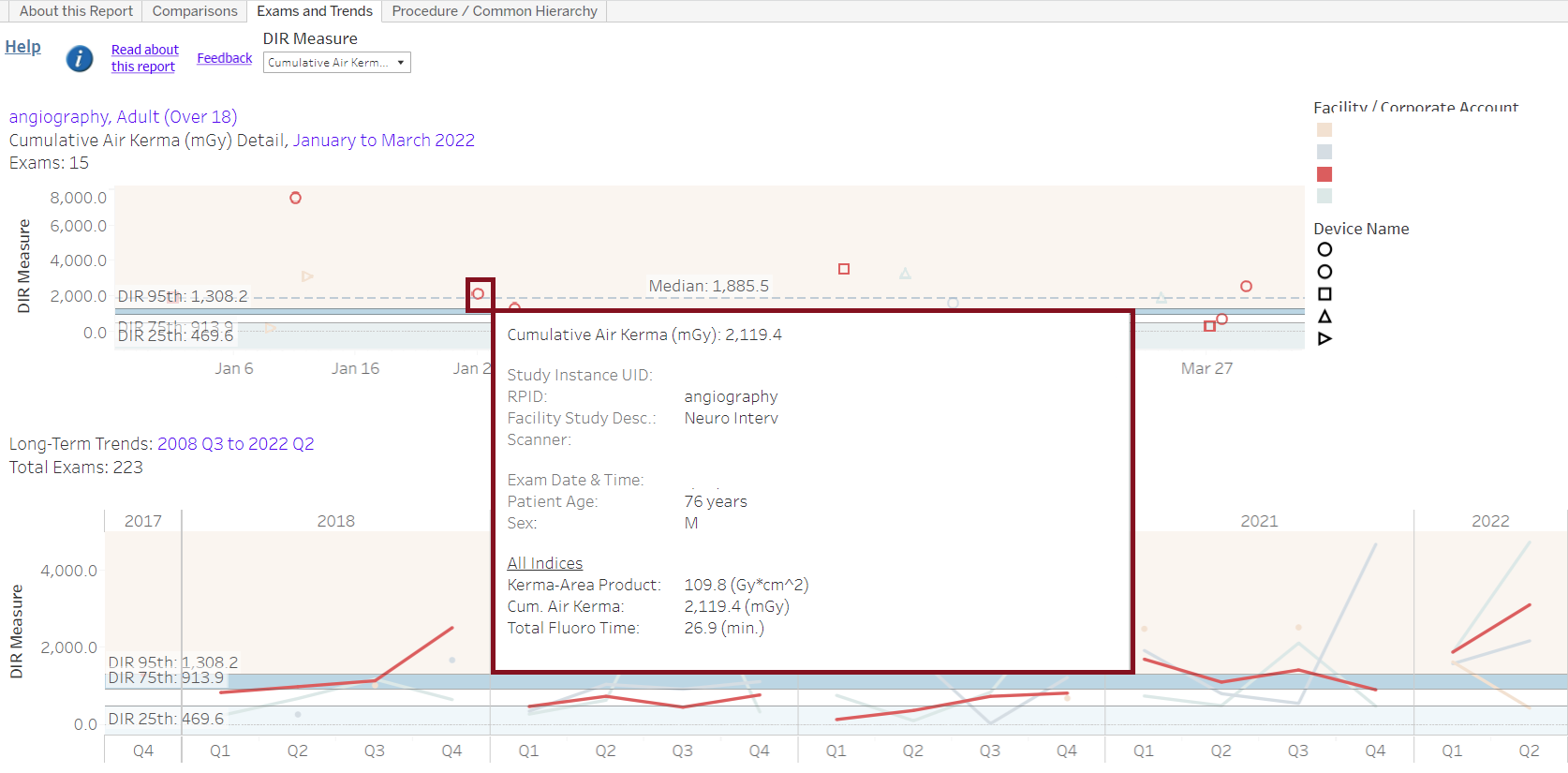Open the Help link
Screen dimensions: 1568x773
click(x=23, y=47)
